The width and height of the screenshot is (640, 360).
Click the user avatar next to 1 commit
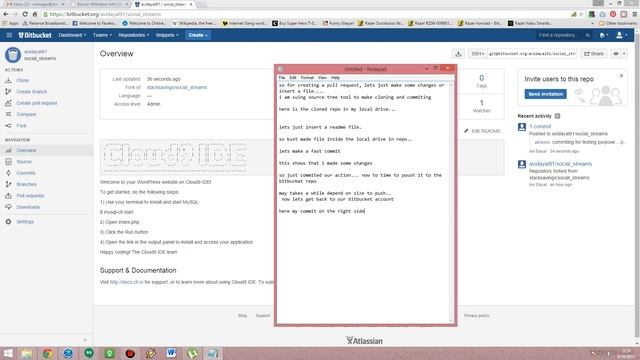(x=522, y=127)
